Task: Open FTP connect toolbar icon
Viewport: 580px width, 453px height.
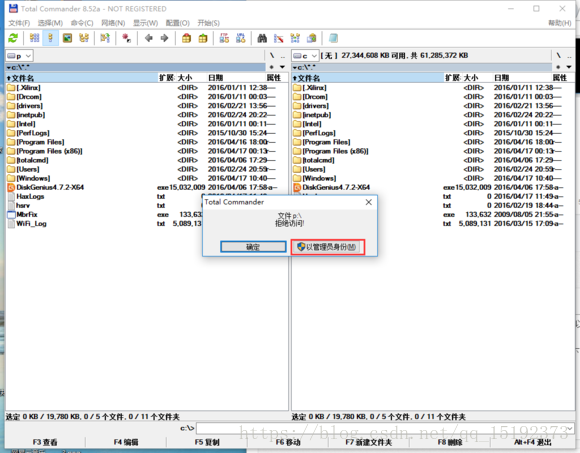Action: pyautogui.click(x=224, y=38)
